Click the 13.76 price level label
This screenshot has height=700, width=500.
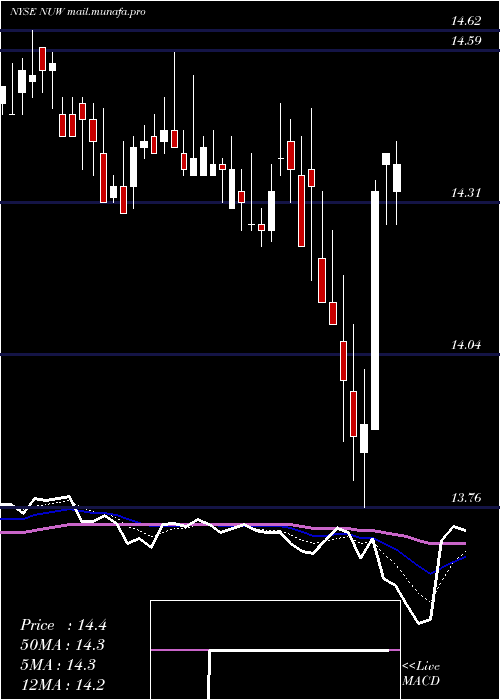coord(466,497)
